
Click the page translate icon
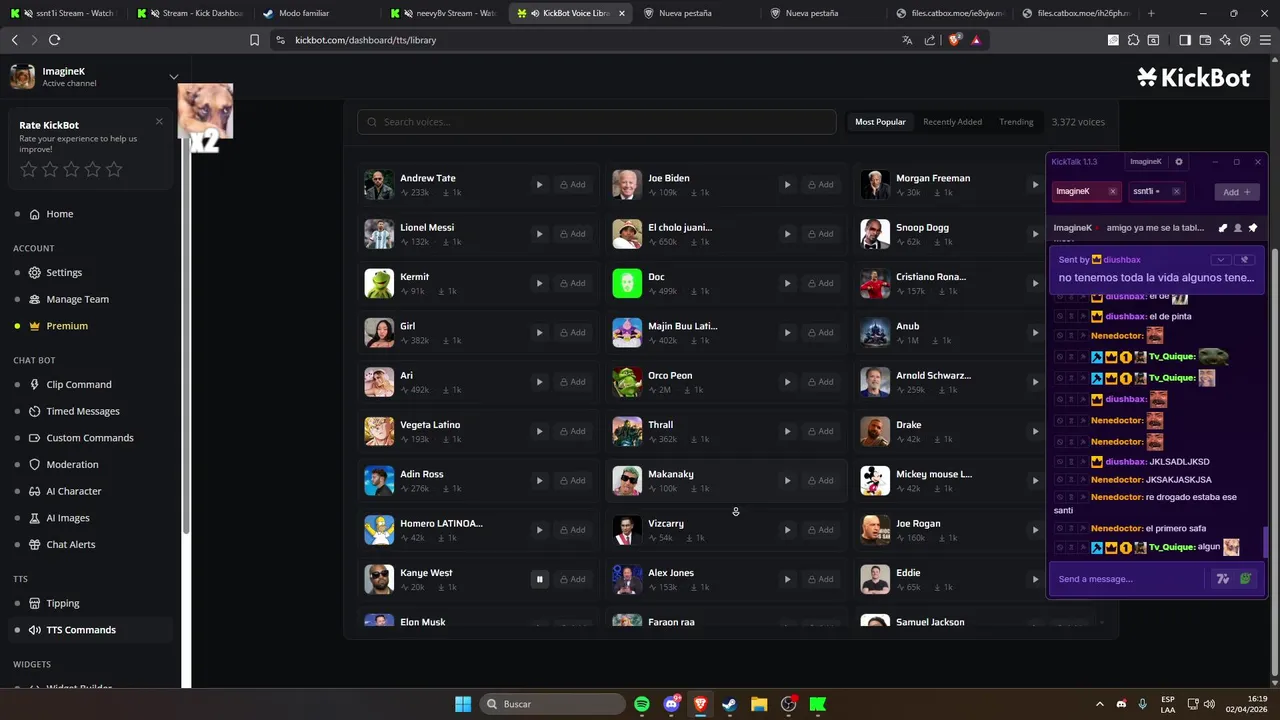[907, 40]
